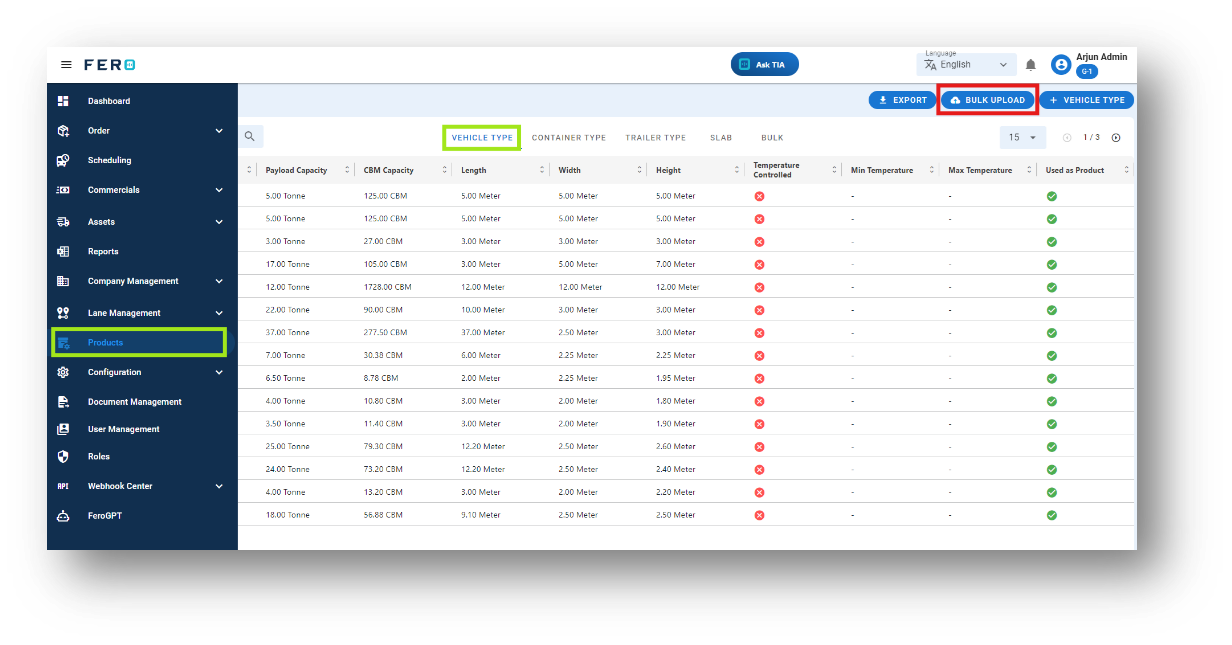Click the 277.50 CBM cell

pyautogui.click(x=385, y=332)
